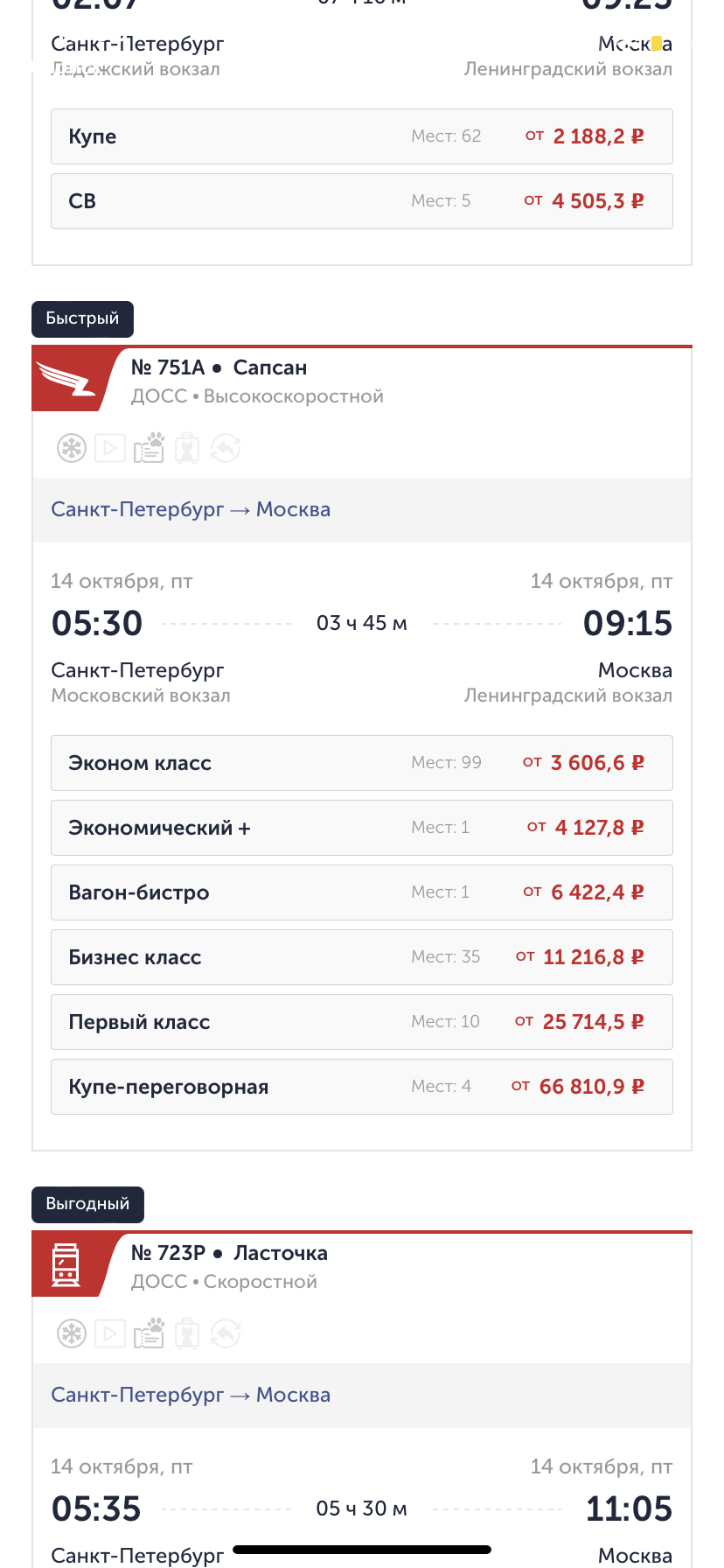This screenshot has height=1568, width=724.
Task: Open Sapsan Санкт-Петербург → Москва route link
Action: click(191, 509)
